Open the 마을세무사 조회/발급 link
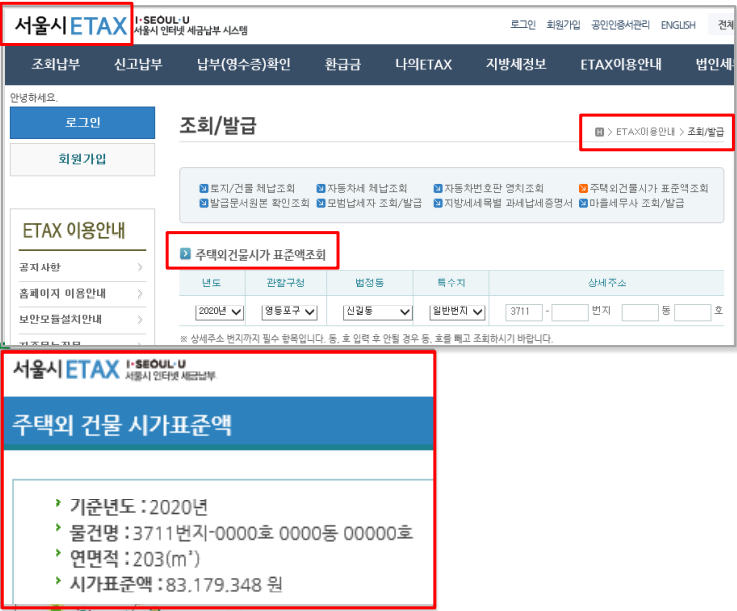 (x=637, y=204)
